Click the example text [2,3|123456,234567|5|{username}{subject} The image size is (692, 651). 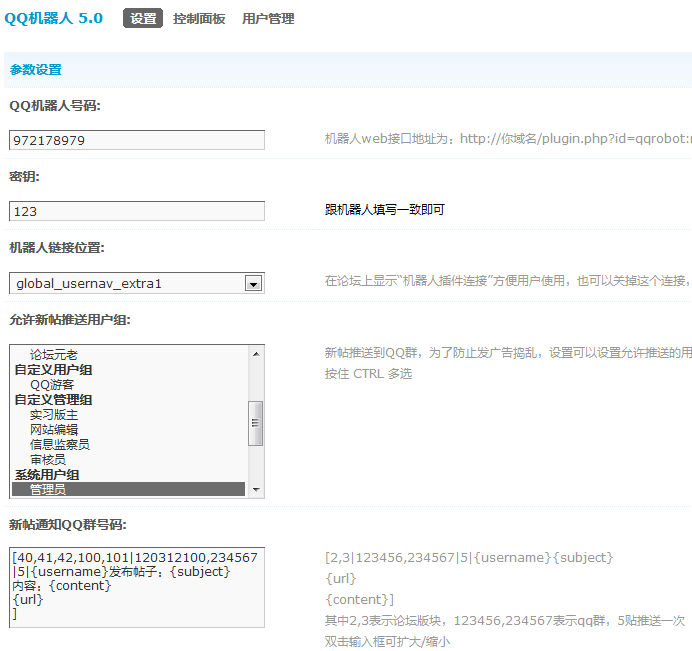coord(469,557)
